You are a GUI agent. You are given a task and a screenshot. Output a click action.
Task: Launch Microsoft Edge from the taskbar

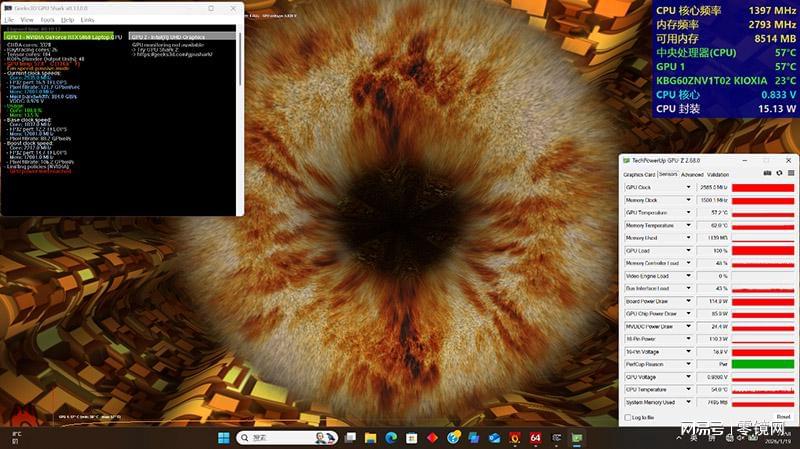390,438
